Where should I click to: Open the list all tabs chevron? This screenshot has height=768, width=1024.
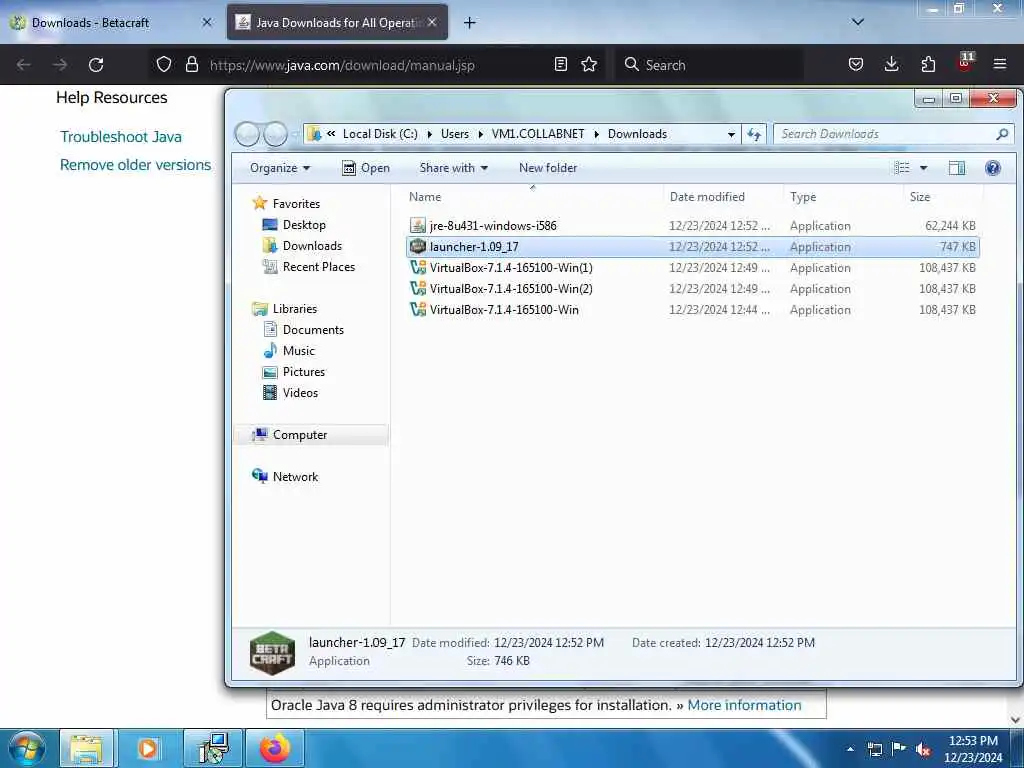pyautogui.click(x=858, y=22)
